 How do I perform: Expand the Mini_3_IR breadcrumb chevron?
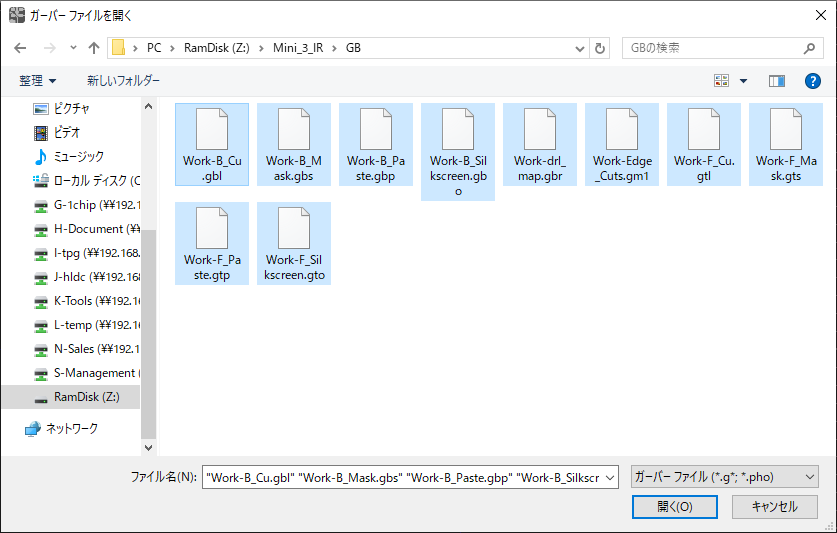click(334, 48)
